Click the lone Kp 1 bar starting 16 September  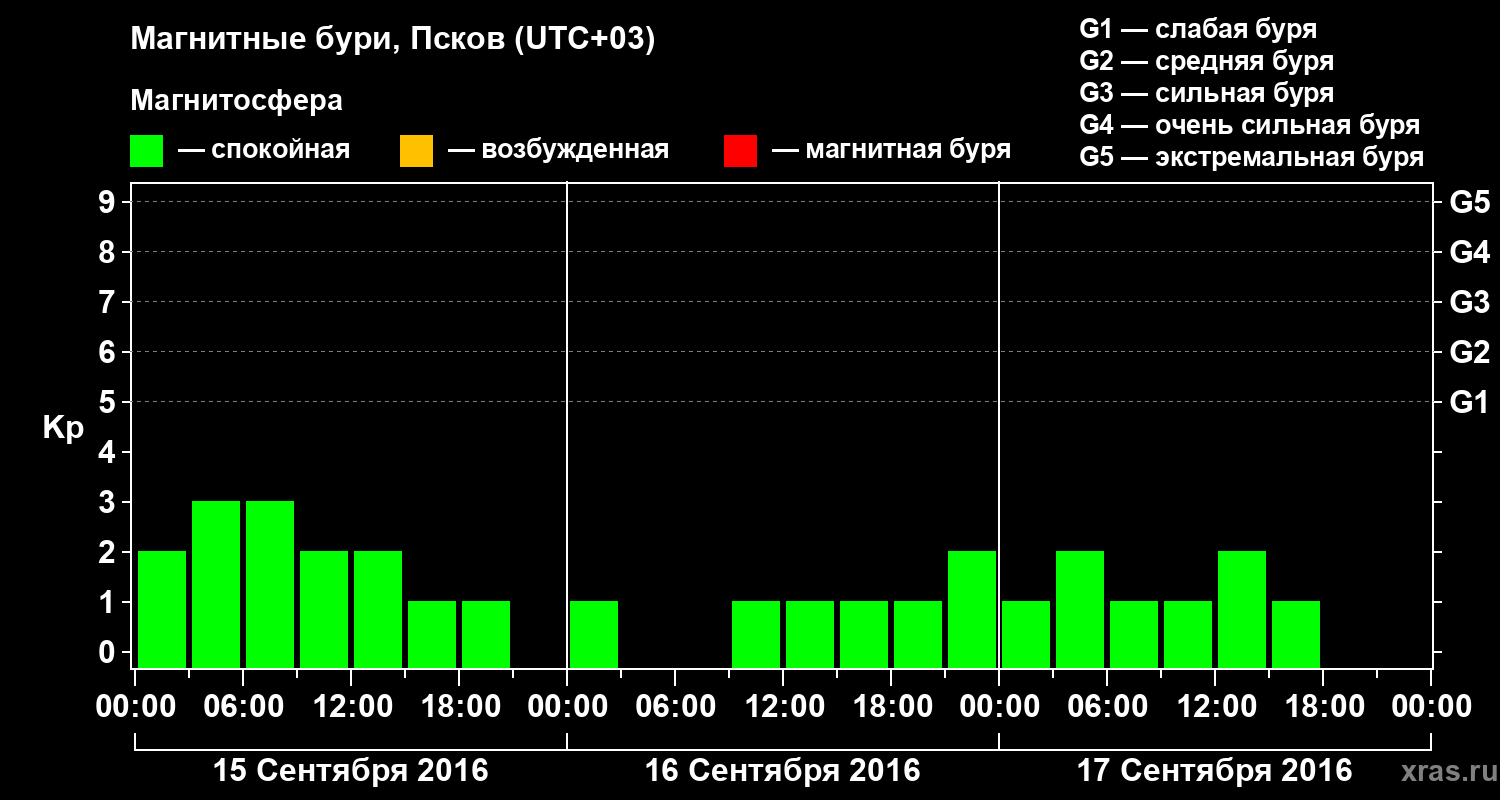click(x=594, y=634)
